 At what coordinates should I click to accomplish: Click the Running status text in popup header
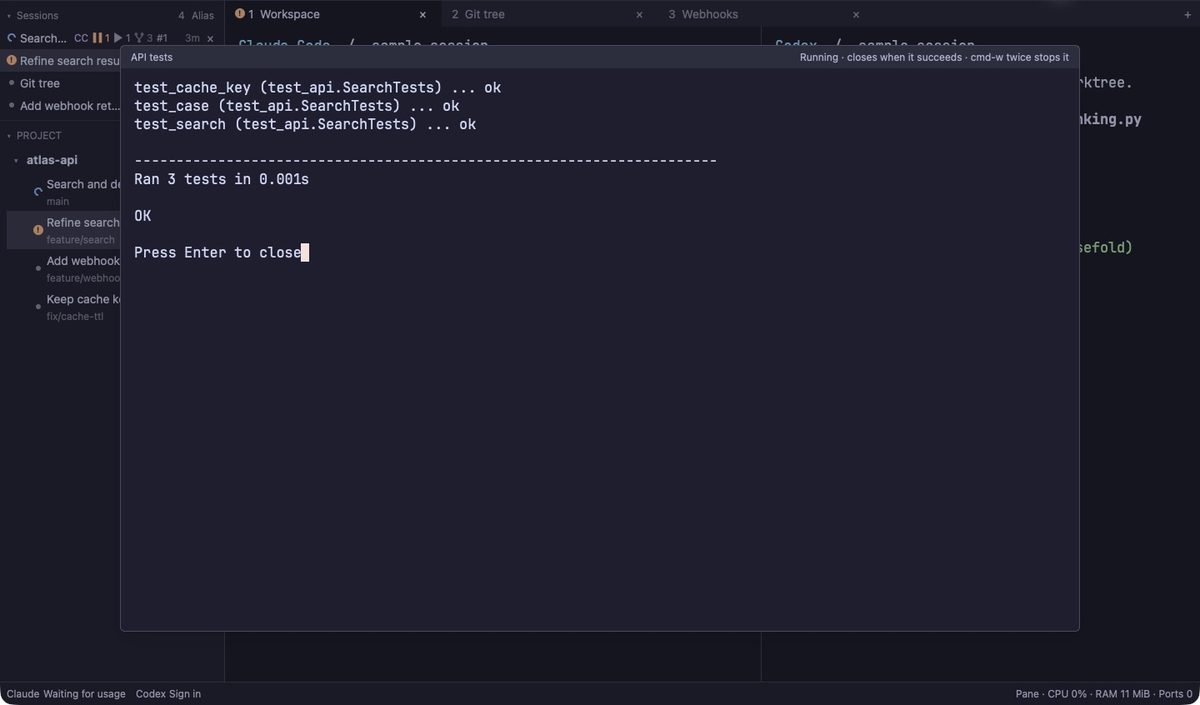coord(934,58)
